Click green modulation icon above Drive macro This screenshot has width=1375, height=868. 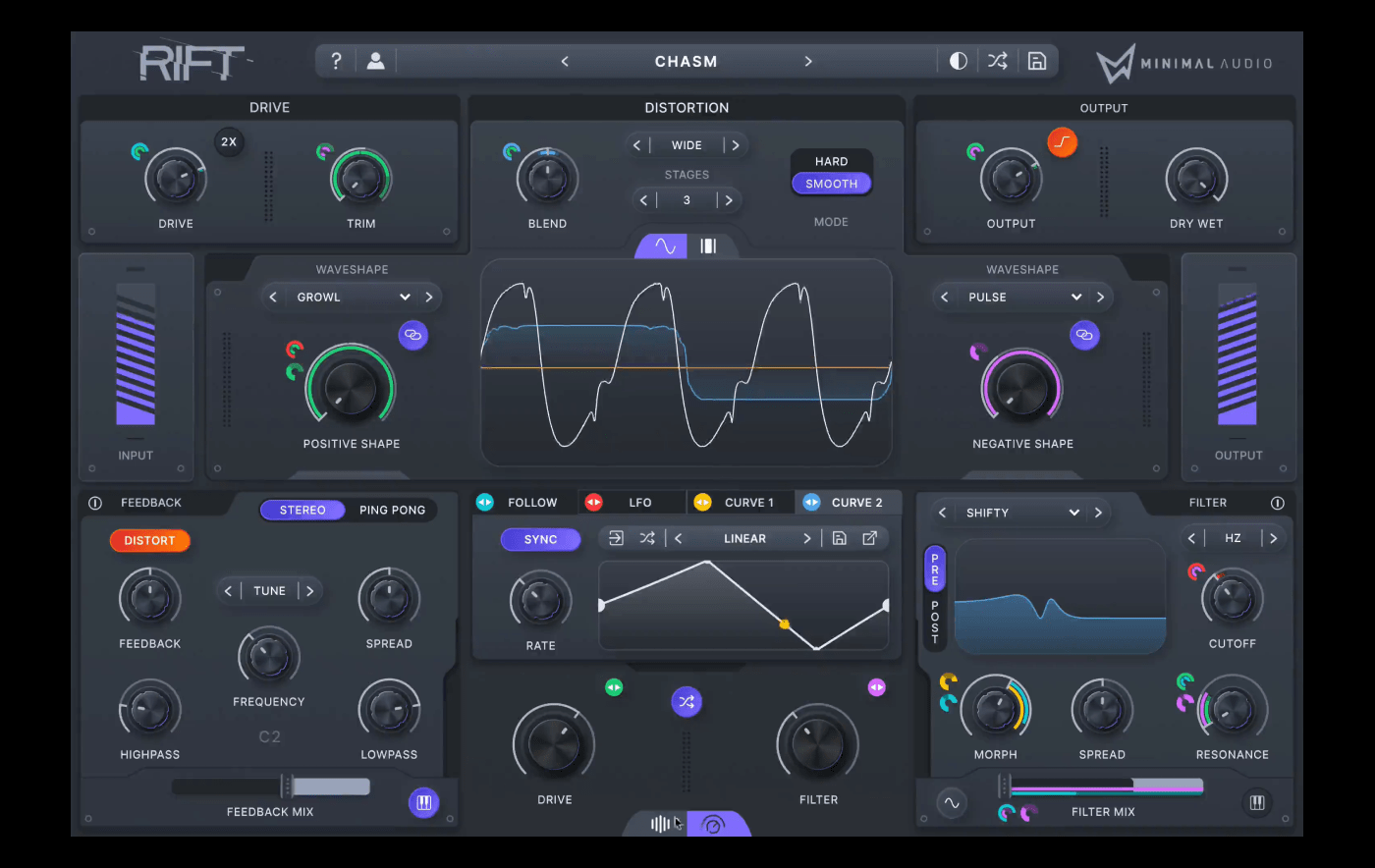coord(614,687)
